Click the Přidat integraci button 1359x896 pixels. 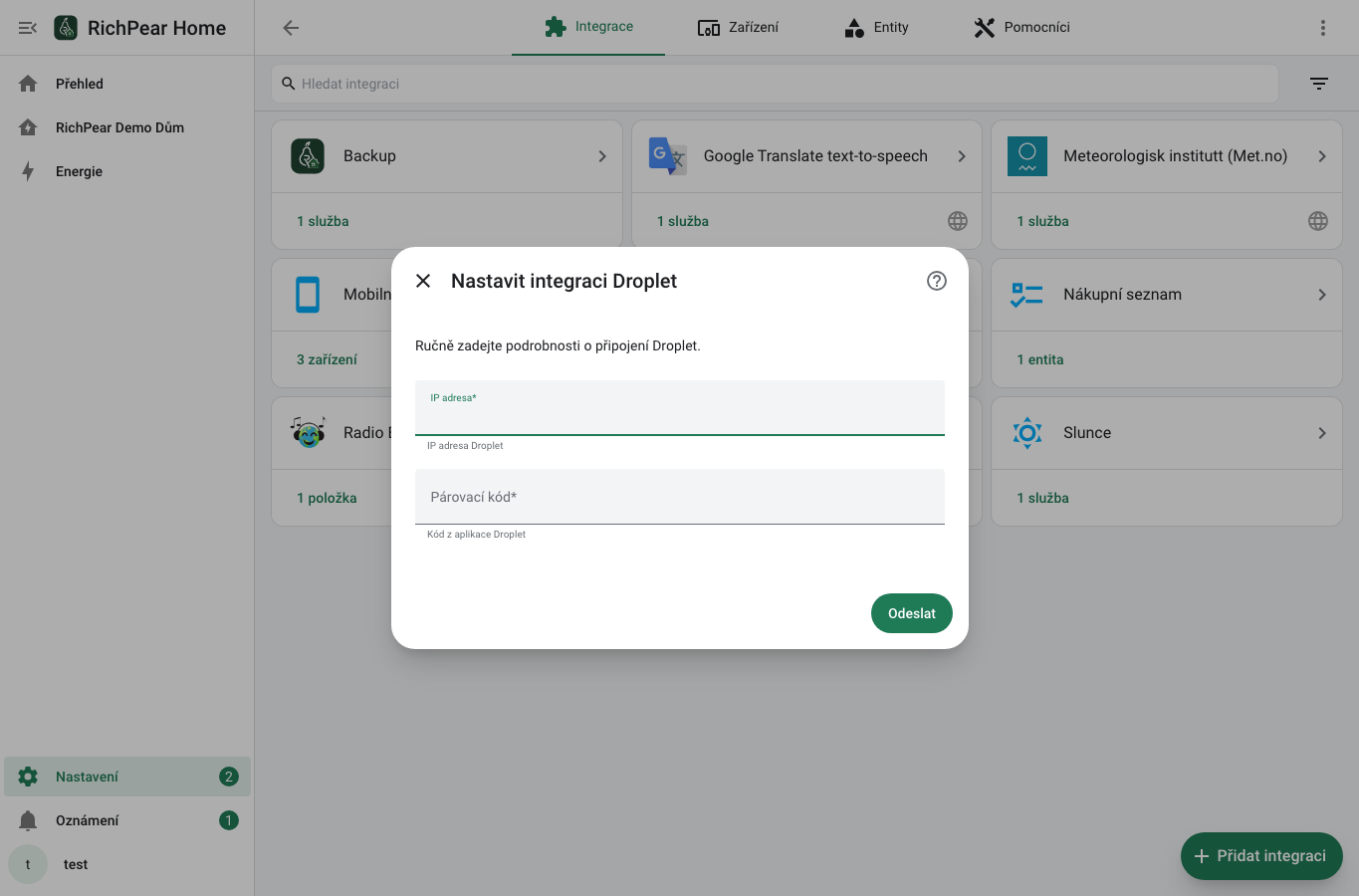(x=1261, y=856)
